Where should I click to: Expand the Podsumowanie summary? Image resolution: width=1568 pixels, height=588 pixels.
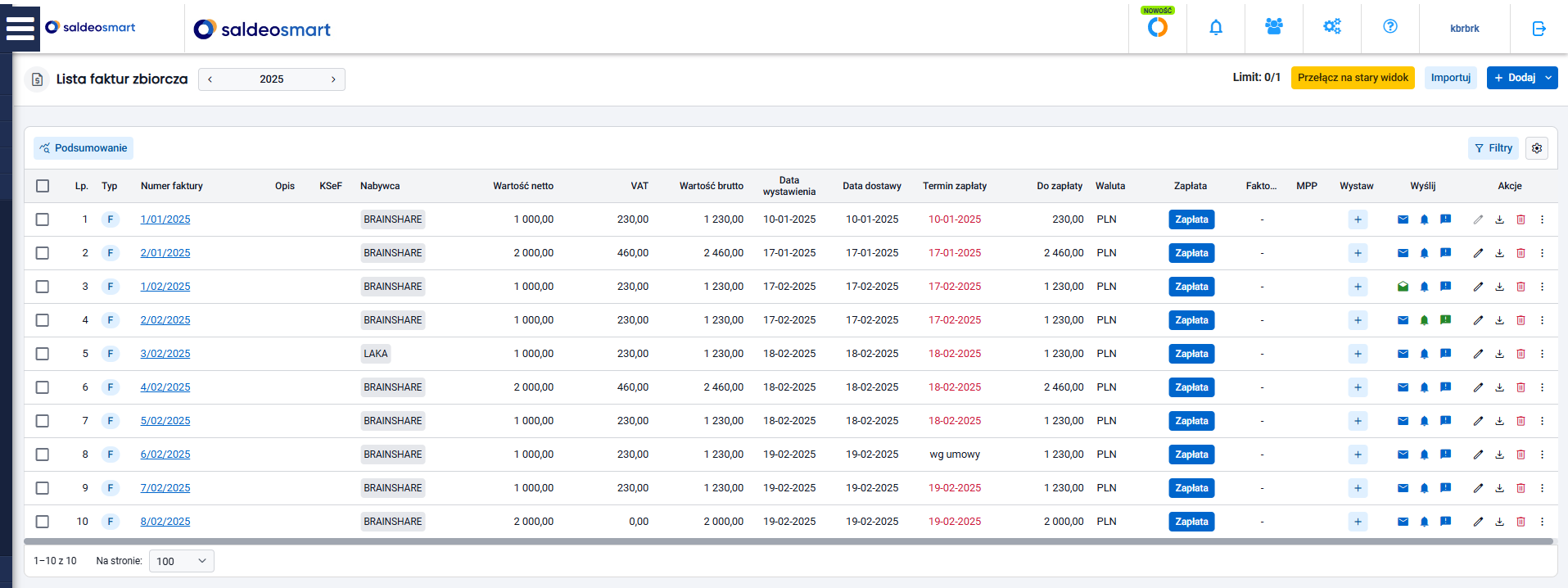click(84, 148)
